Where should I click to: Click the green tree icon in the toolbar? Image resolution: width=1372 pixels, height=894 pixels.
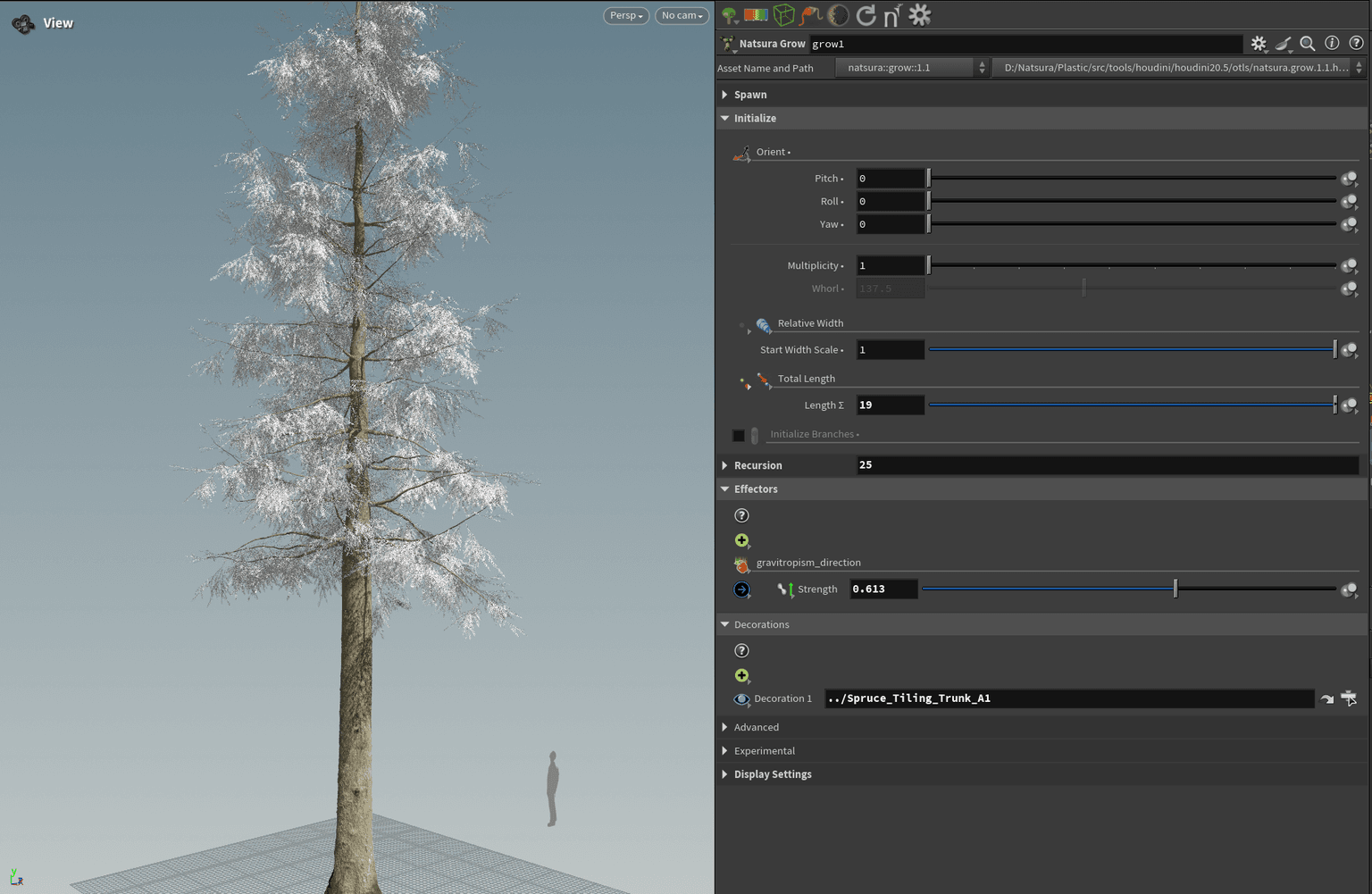[x=729, y=15]
